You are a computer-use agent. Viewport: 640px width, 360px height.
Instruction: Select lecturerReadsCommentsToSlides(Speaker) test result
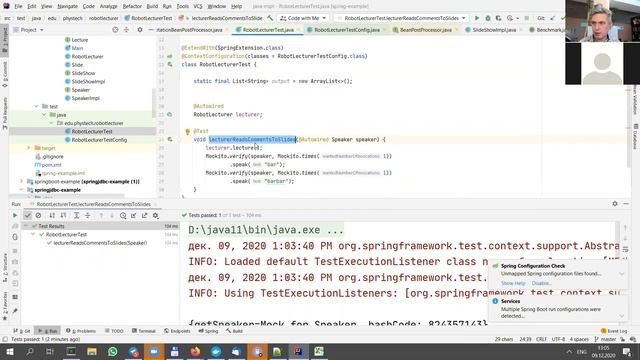coord(100,243)
